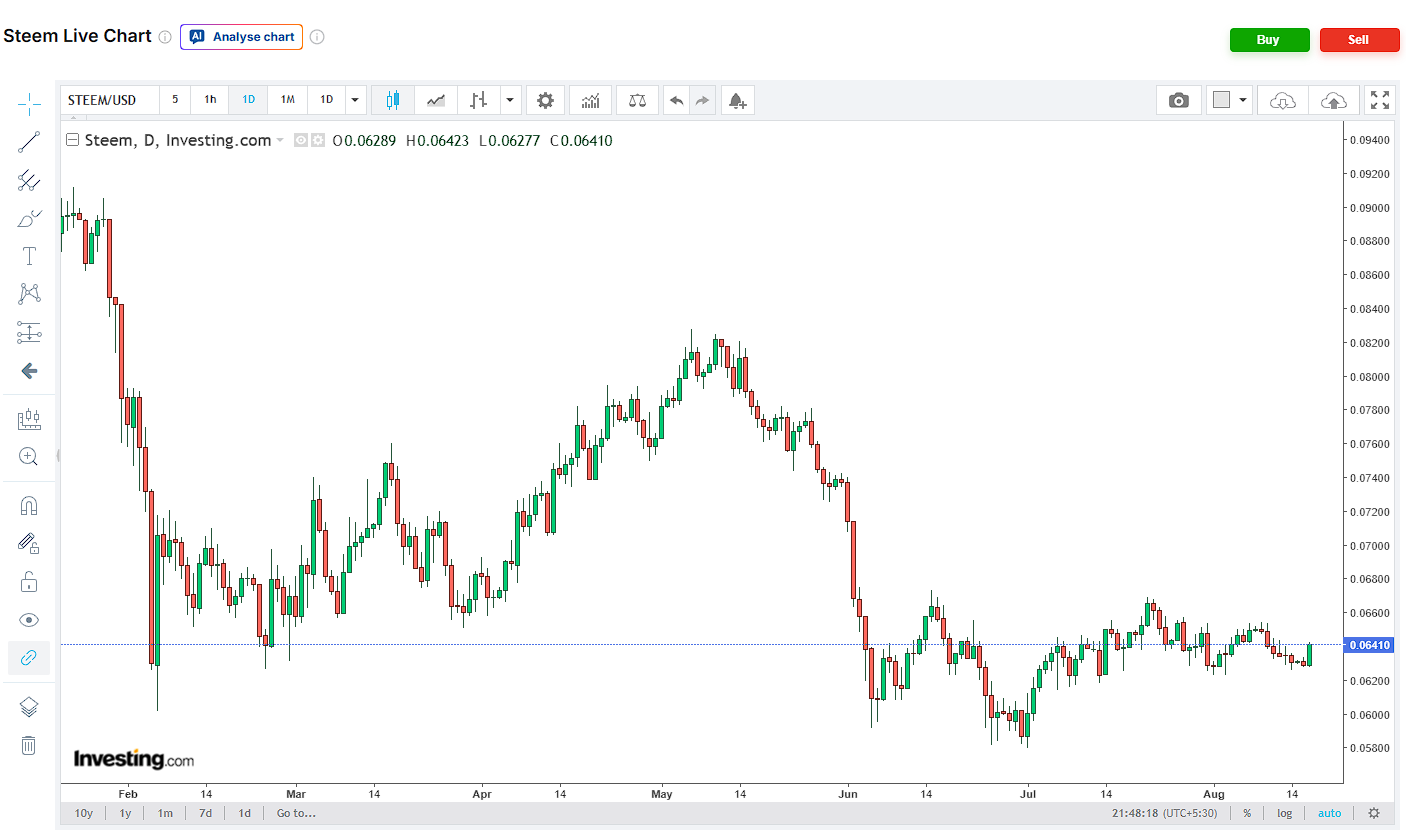Toggle the drawings sync link icon
The height and width of the screenshot is (833, 1406).
coord(29,657)
